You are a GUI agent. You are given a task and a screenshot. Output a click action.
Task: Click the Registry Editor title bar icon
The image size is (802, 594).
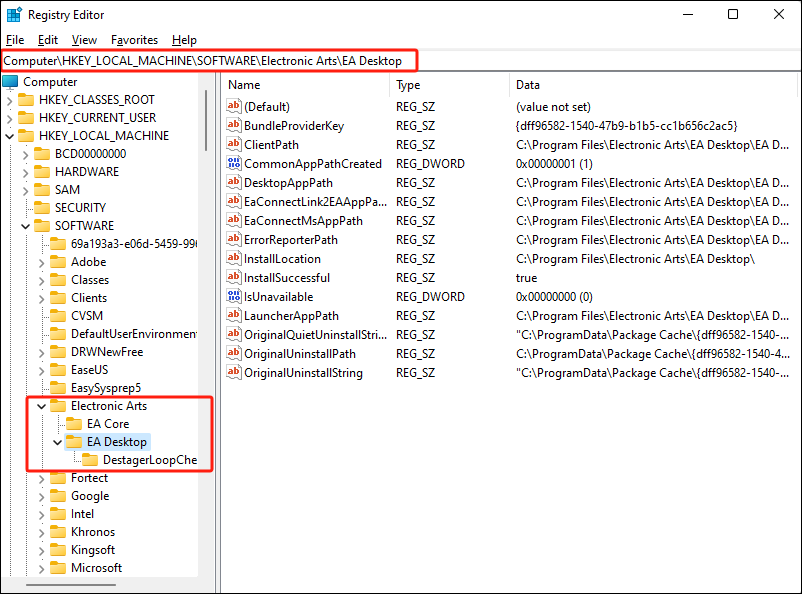click(14, 15)
